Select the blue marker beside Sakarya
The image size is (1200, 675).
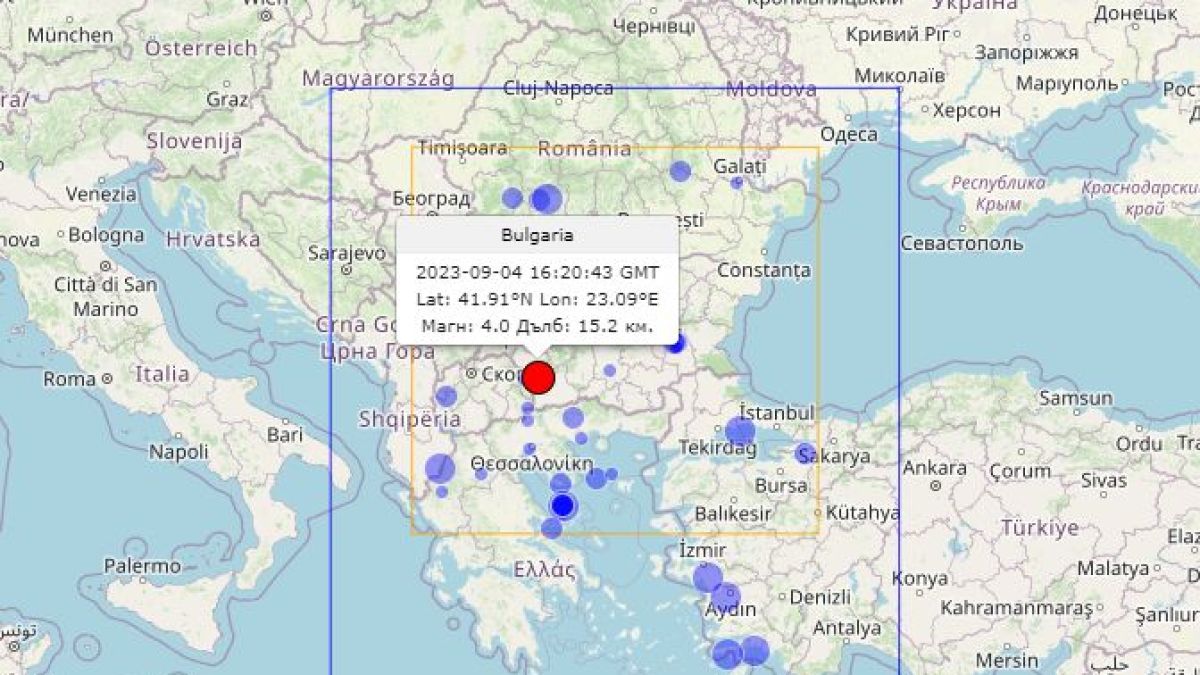805,453
